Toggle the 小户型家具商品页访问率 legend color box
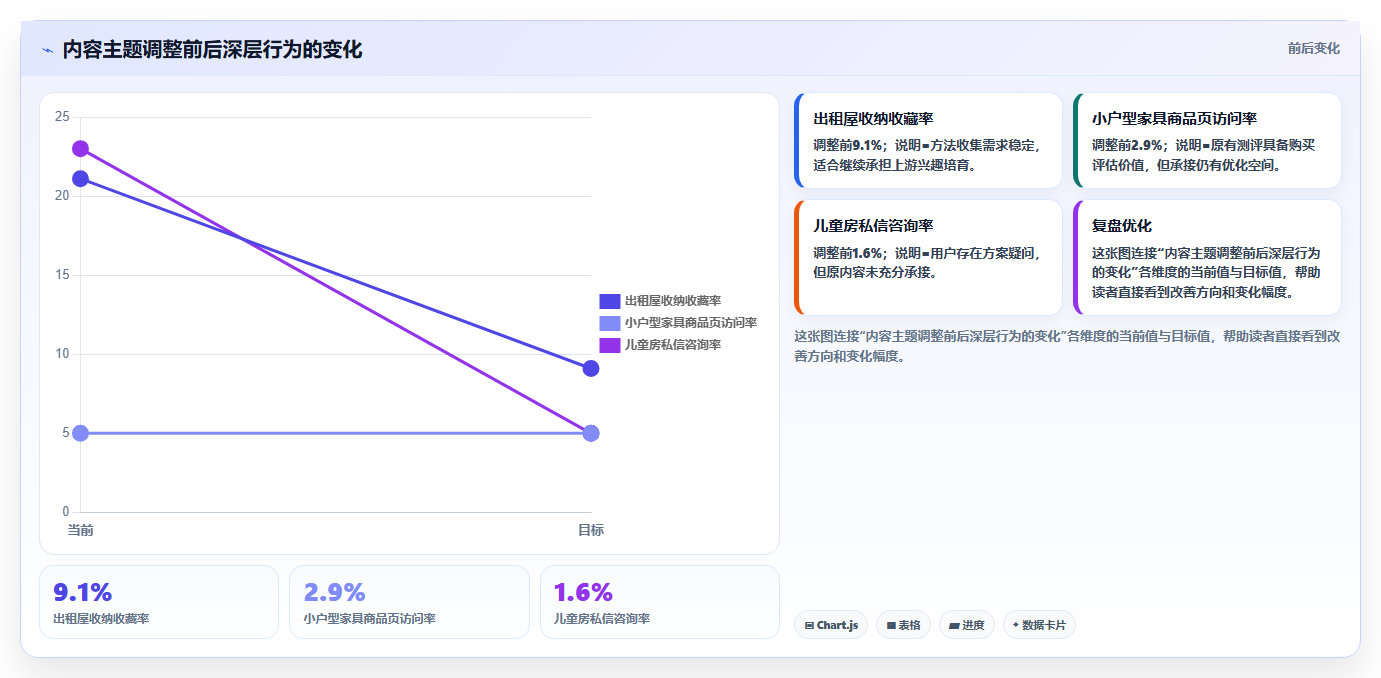This screenshot has height=678, width=1381. point(610,323)
